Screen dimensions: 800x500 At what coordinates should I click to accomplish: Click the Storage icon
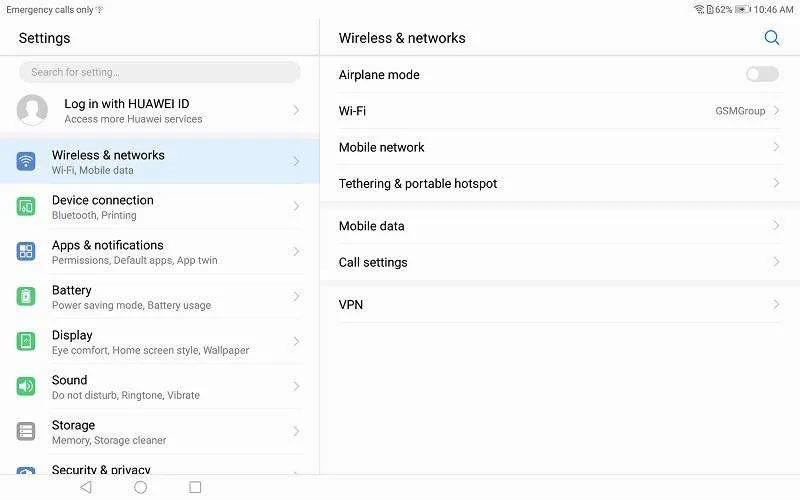click(26, 432)
